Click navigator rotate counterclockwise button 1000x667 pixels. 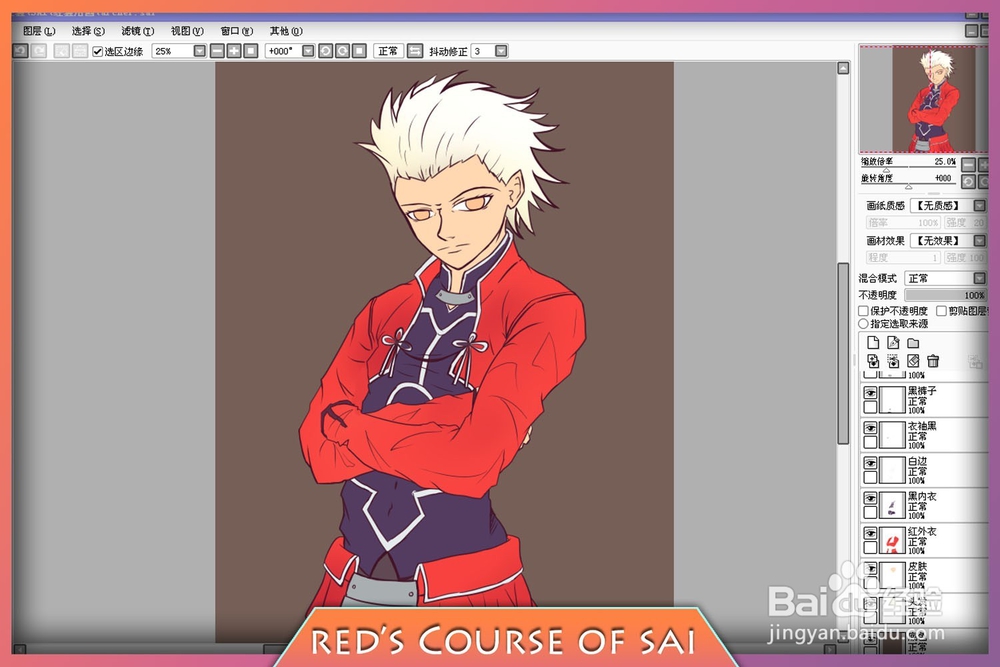point(968,182)
